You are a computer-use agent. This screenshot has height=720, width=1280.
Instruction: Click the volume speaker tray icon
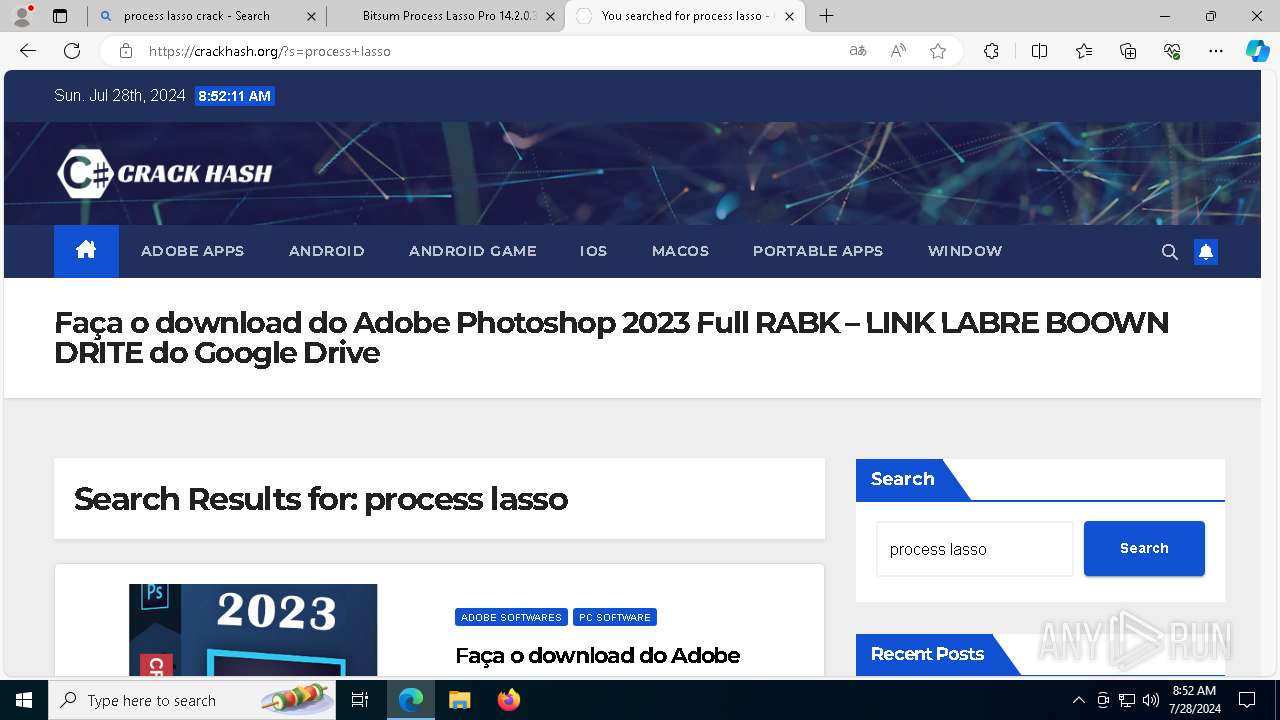pyautogui.click(x=1151, y=700)
